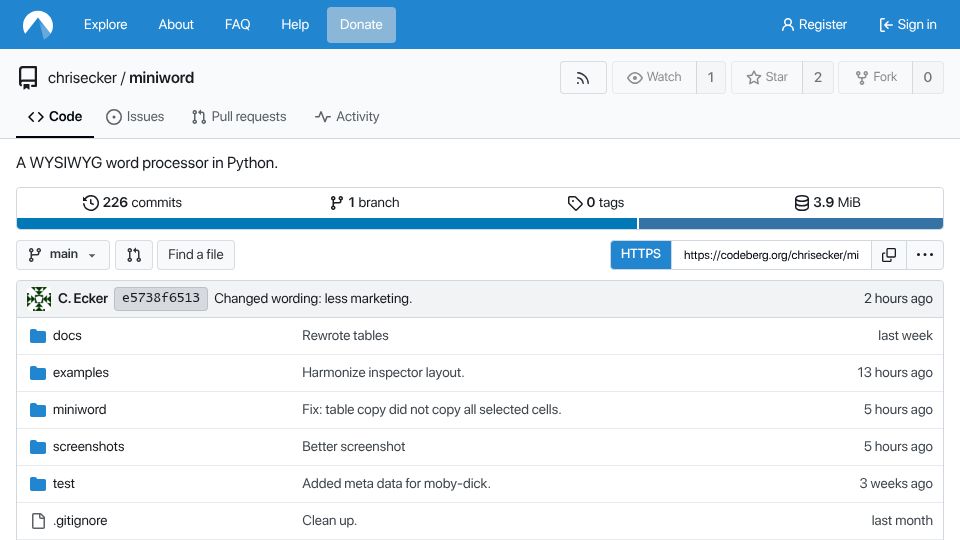Click the language statistics bar

click(x=480, y=223)
